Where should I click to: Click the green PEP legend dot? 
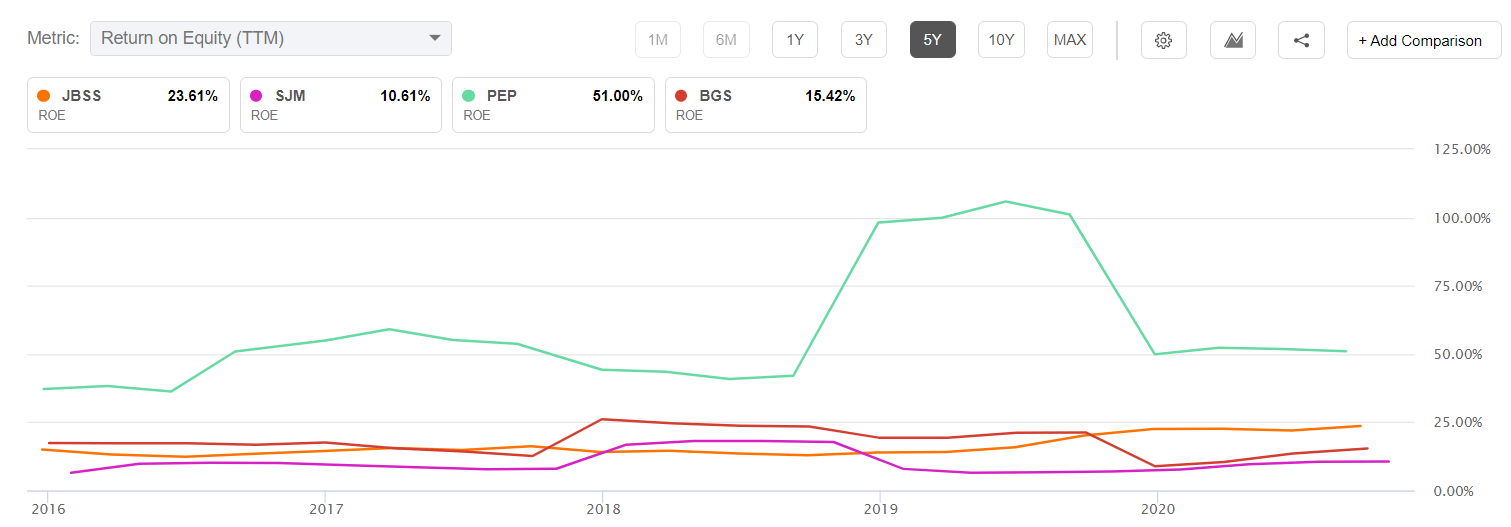click(x=468, y=96)
